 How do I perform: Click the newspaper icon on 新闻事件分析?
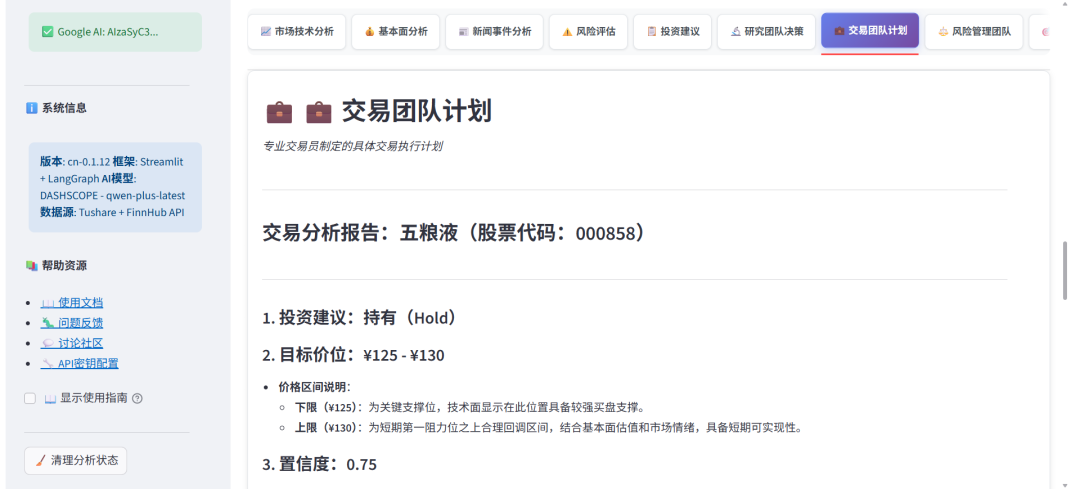(464, 32)
